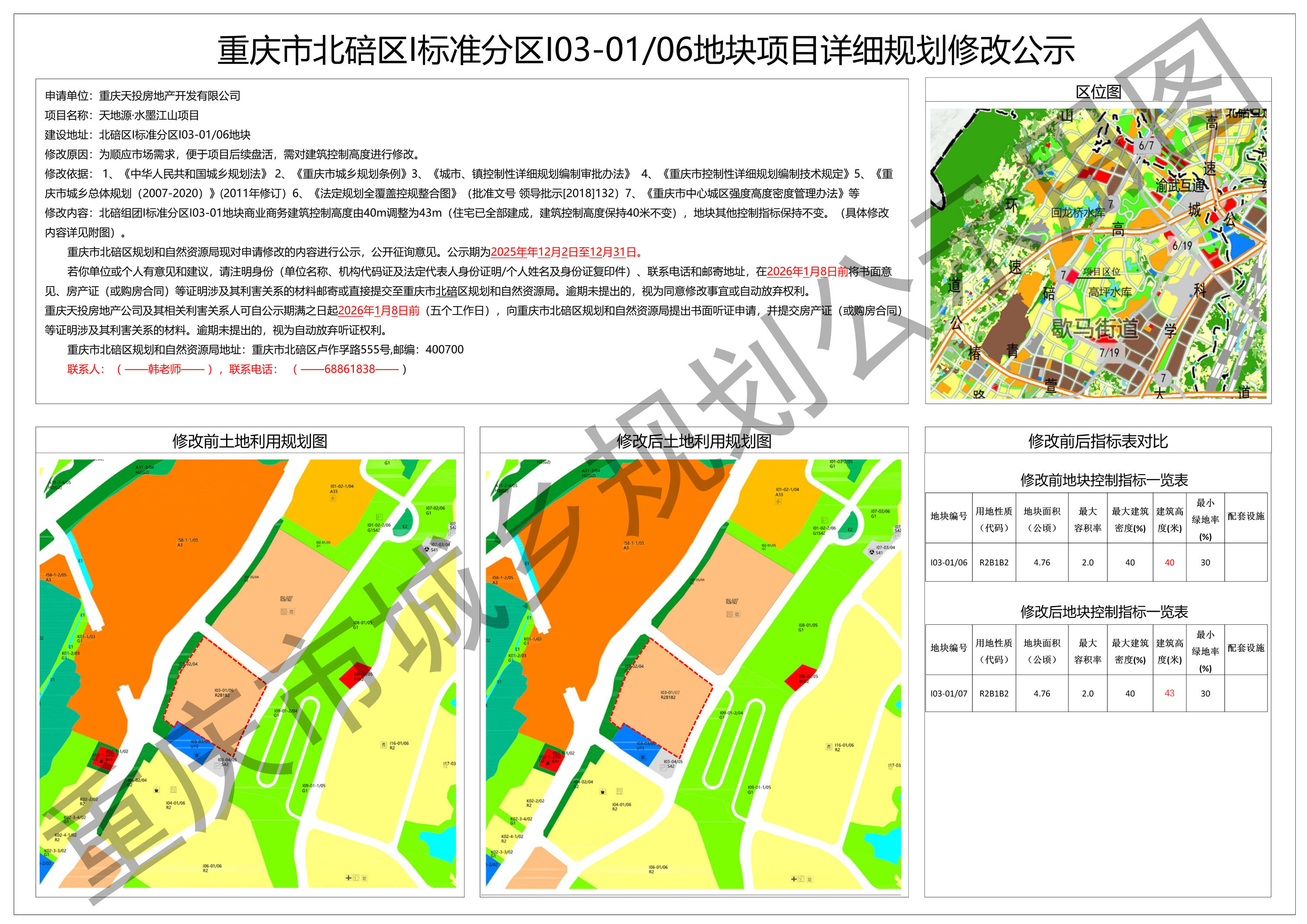
Task: Click the red contact phone number 68861838
Action: [x=349, y=369]
